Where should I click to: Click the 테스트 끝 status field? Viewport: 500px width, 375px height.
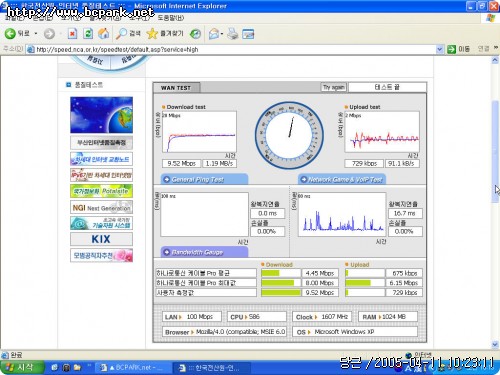click(x=387, y=87)
